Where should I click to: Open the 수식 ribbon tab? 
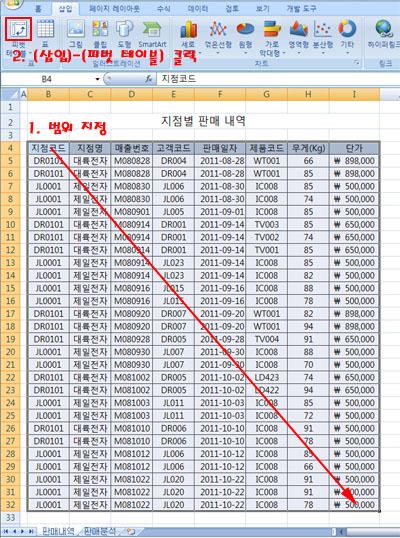coord(164,9)
